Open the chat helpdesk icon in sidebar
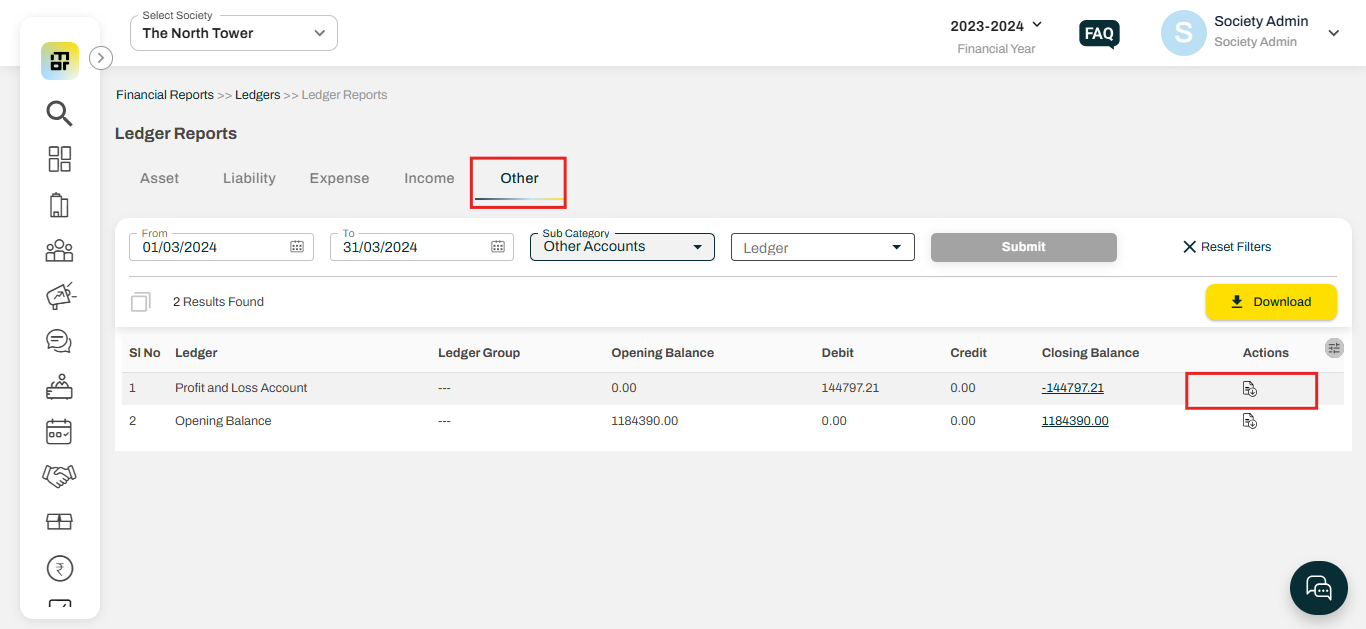The width and height of the screenshot is (1366, 629). coord(59,341)
